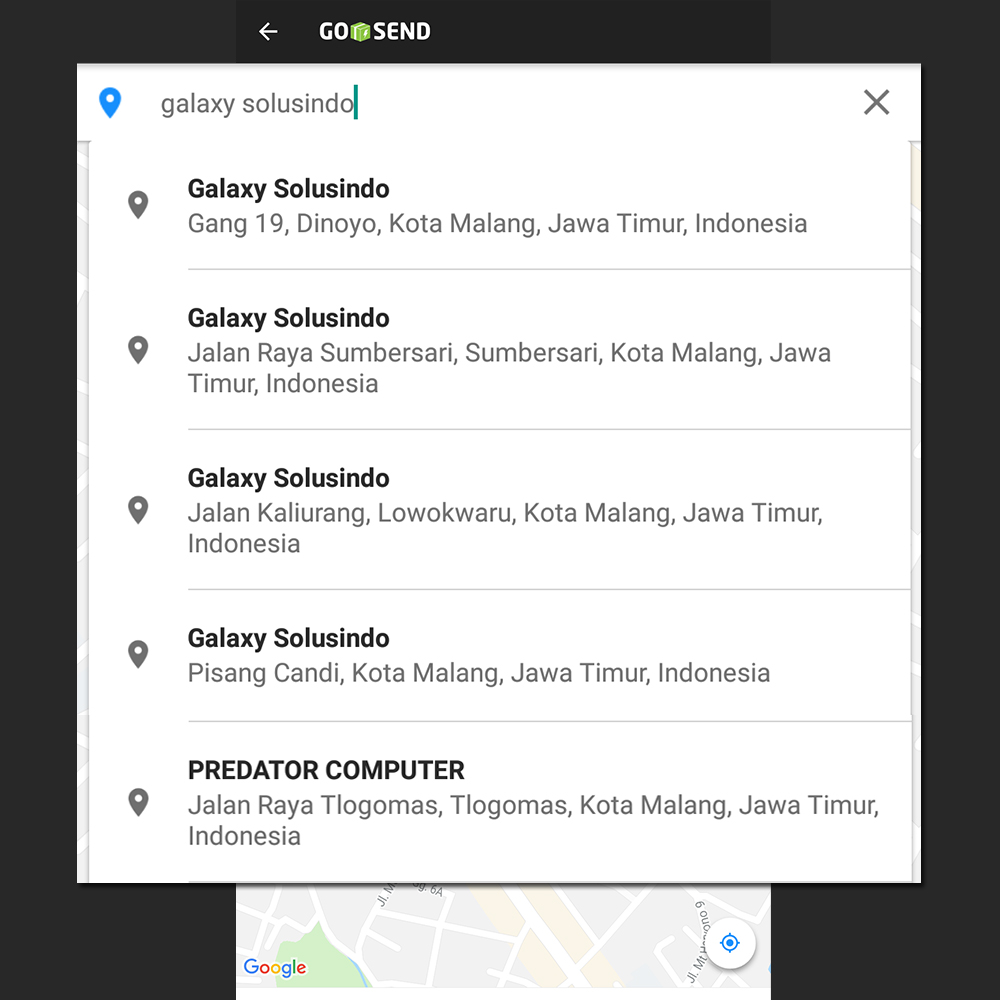Click the pin icon beside Gang 19, Dinoyo
Viewport: 1000px width, 1000px height.
138,205
